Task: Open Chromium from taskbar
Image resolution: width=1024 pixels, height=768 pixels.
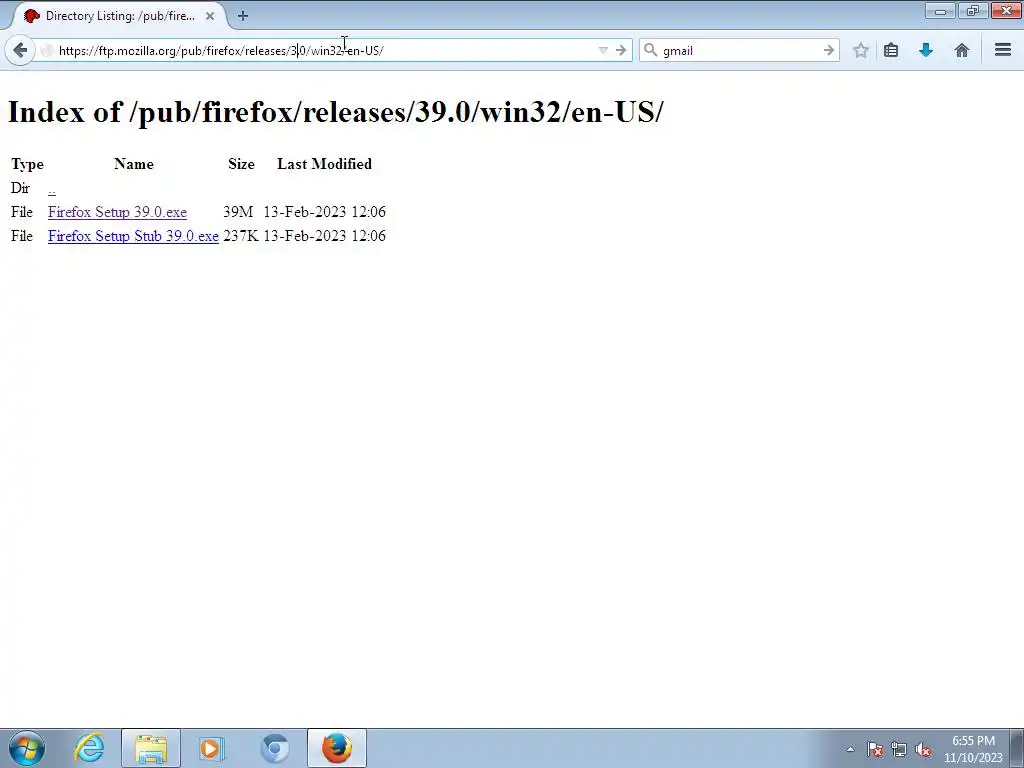Action: tap(274, 748)
